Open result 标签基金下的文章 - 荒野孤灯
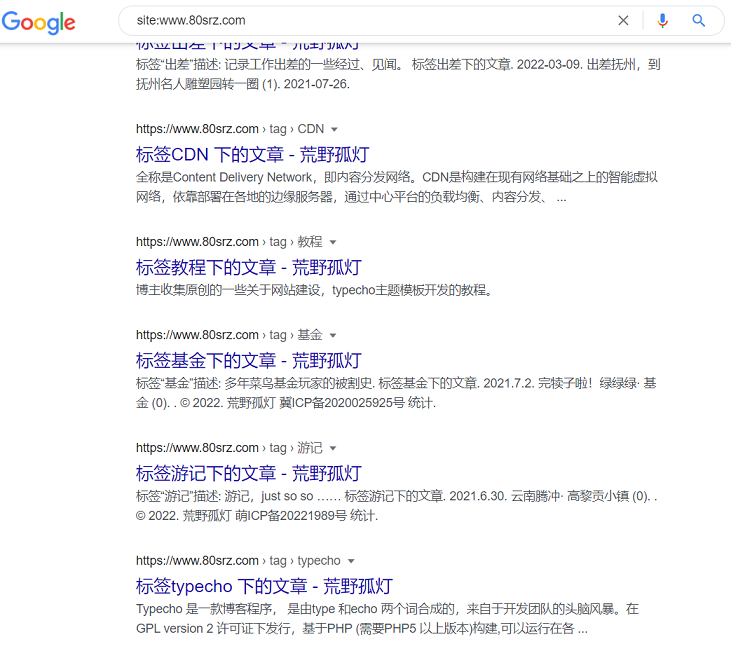This screenshot has width=731, height=658. (249, 361)
